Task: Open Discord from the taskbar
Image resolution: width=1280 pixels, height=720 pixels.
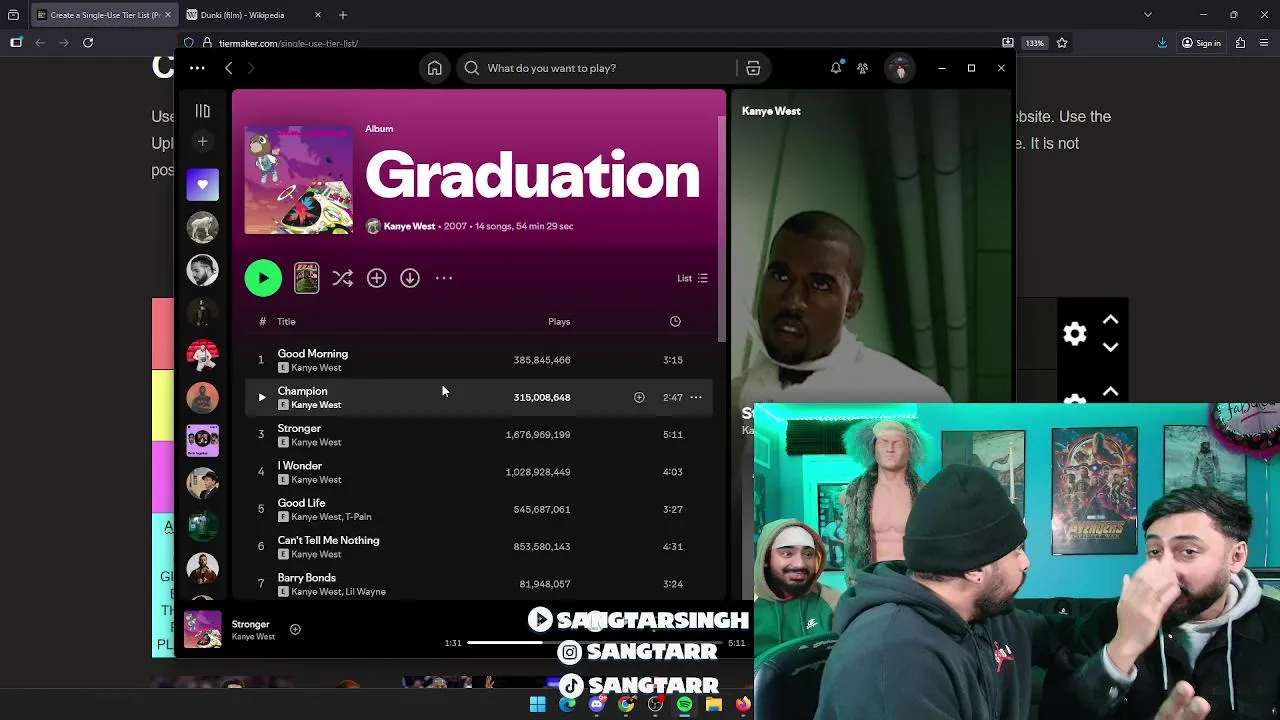Action: pyautogui.click(x=597, y=705)
